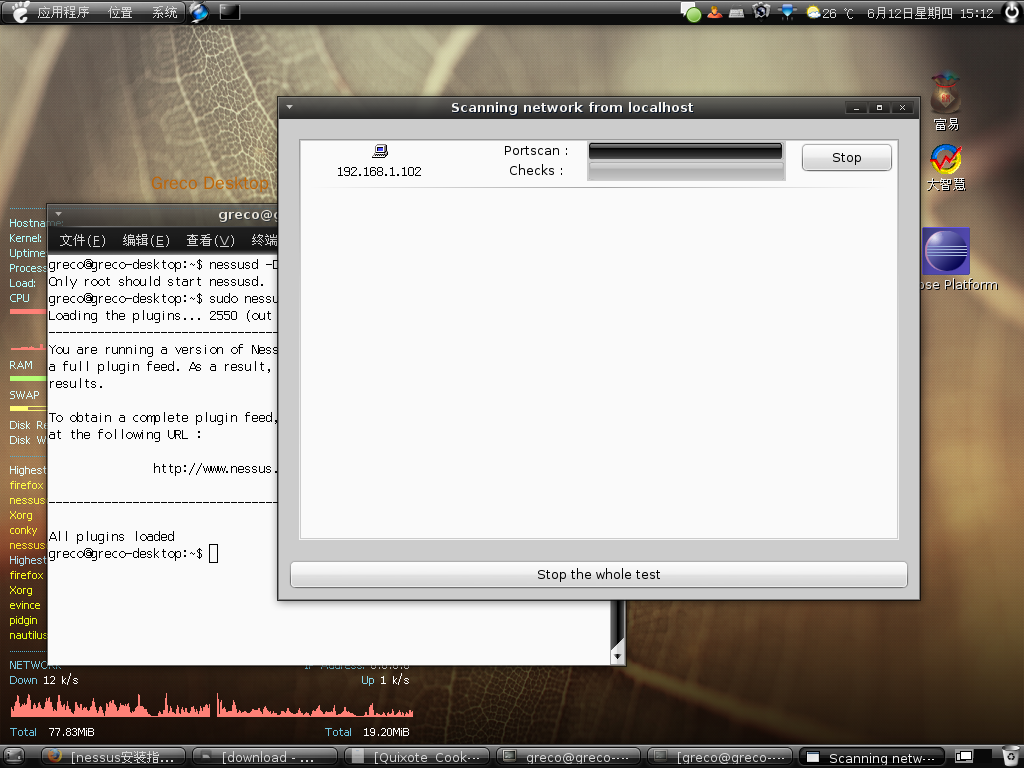This screenshot has height=768, width=1024.
Task: Open the scanning window's title menu arrow
Action: (289, 107)
